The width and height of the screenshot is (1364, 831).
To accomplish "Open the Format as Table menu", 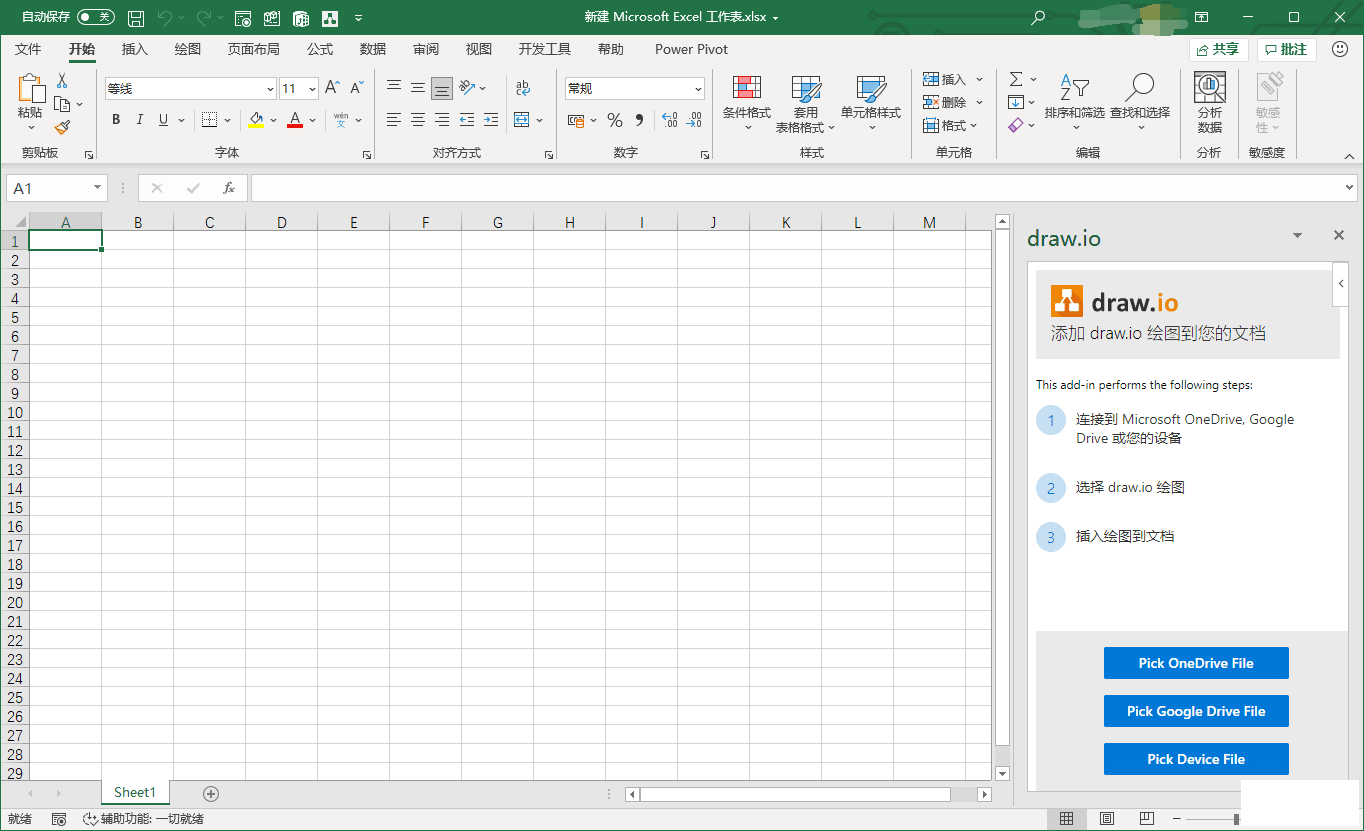I will click(x=806, y=103).
